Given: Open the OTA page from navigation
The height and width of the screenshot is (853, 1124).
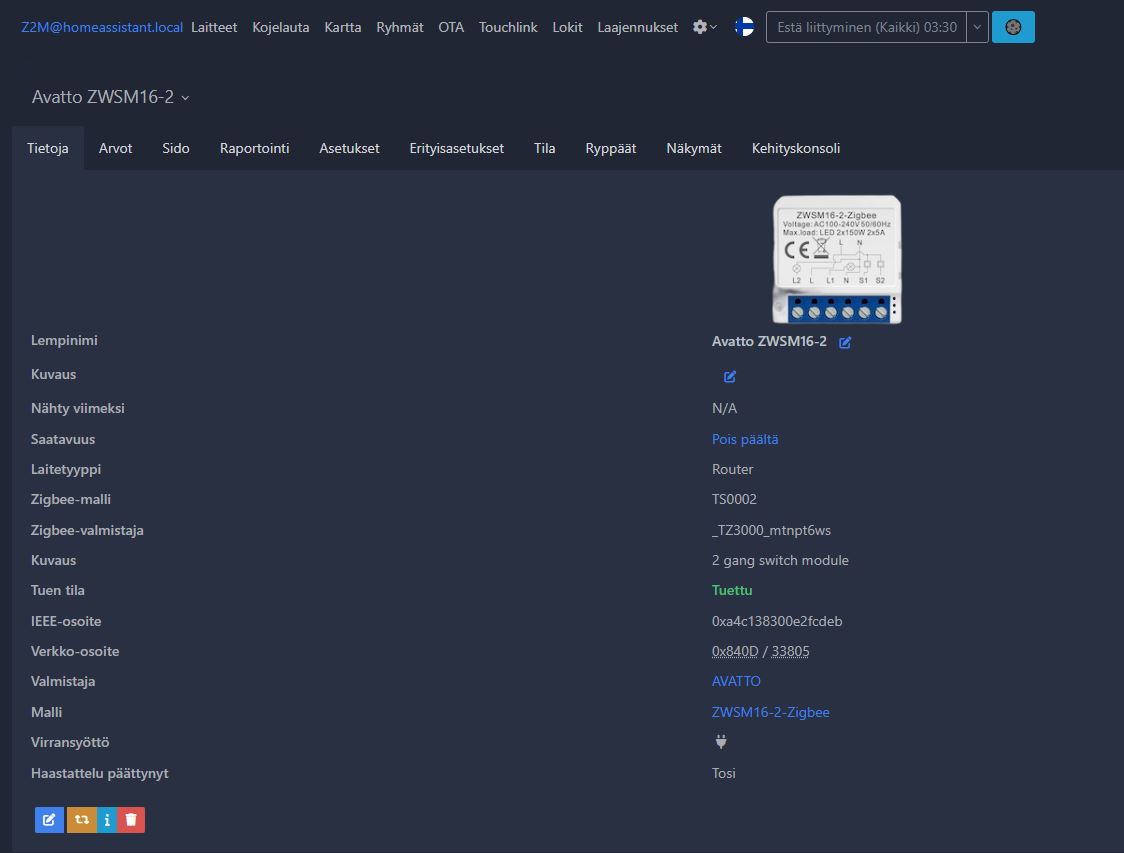Looking at the screenshot, I should pyautogui.click(x=451, y=27).
